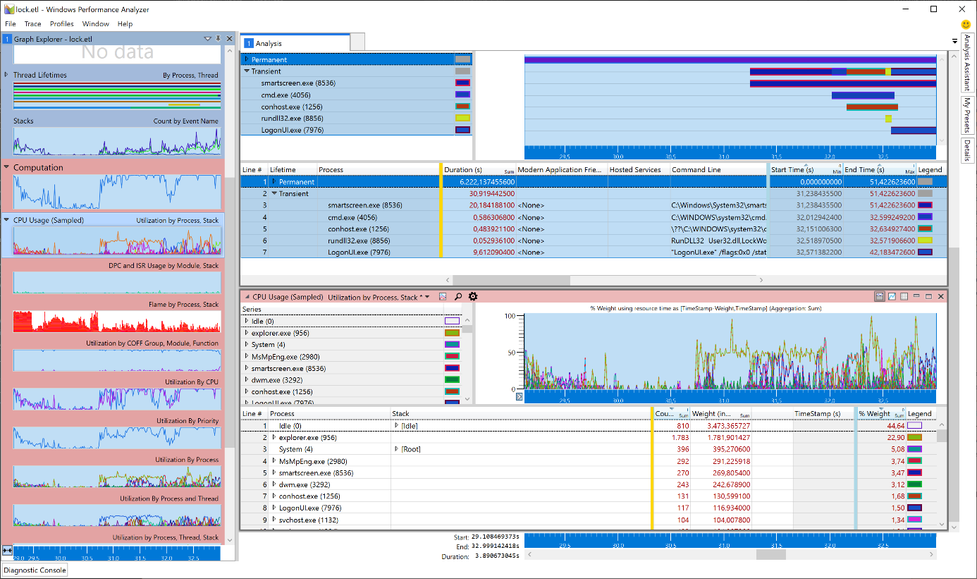
Task: Open the Profiles menu
Action: 62,24
